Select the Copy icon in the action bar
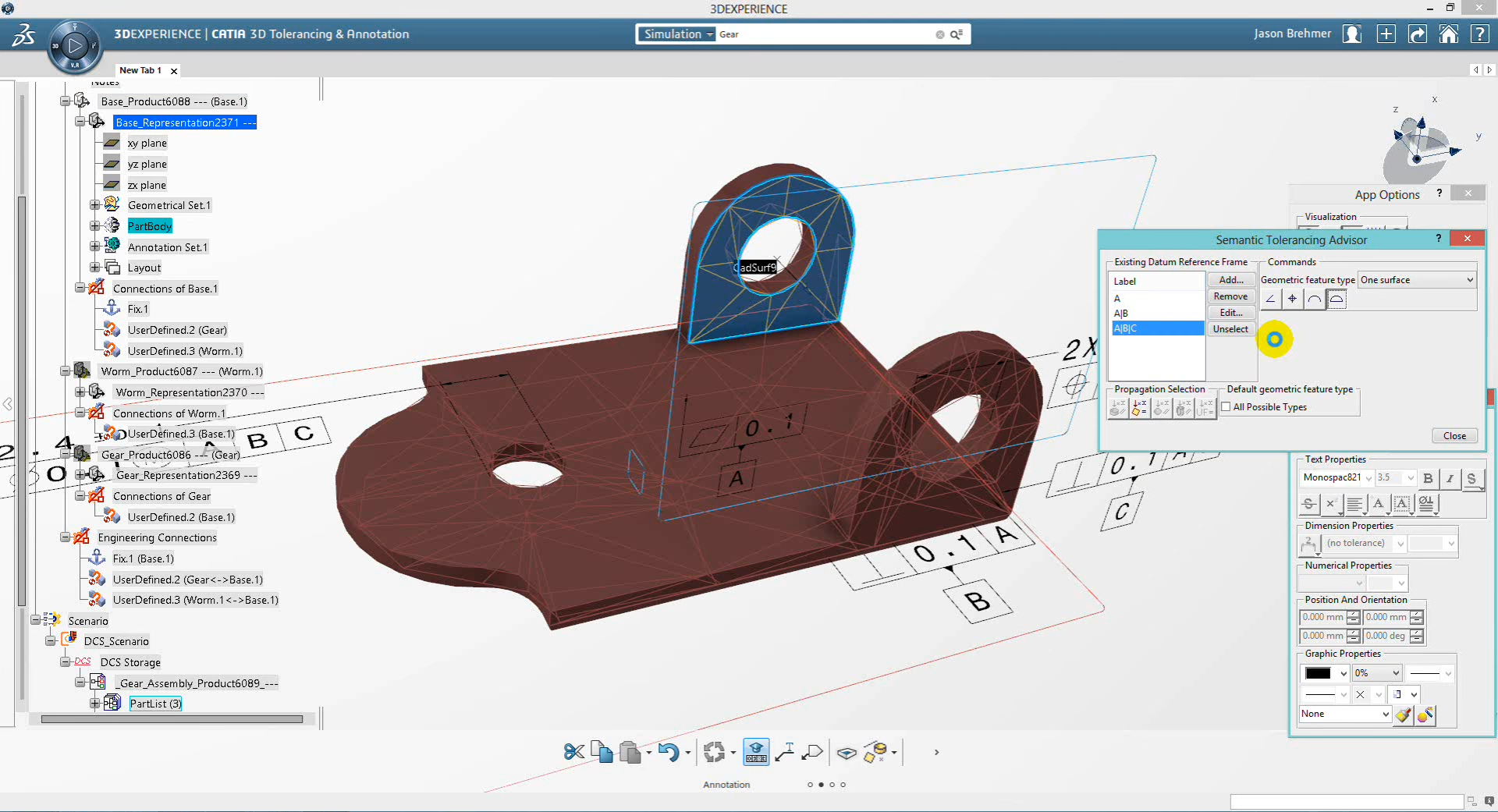 [x=602, y=751]
